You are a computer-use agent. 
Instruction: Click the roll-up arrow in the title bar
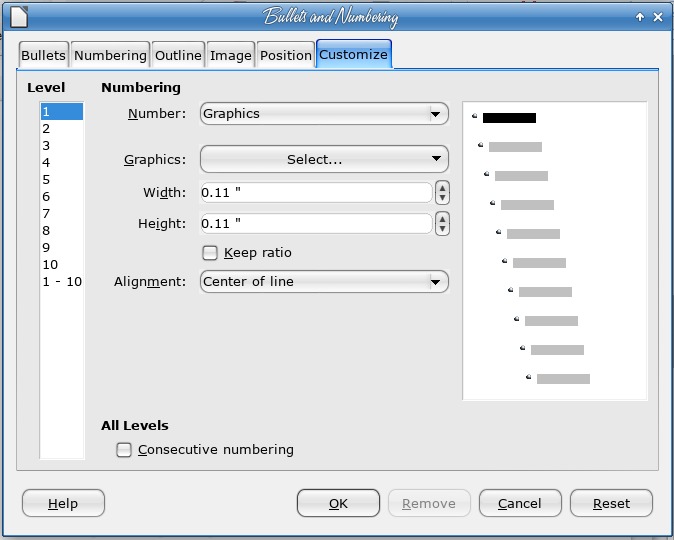coord(640,17)
